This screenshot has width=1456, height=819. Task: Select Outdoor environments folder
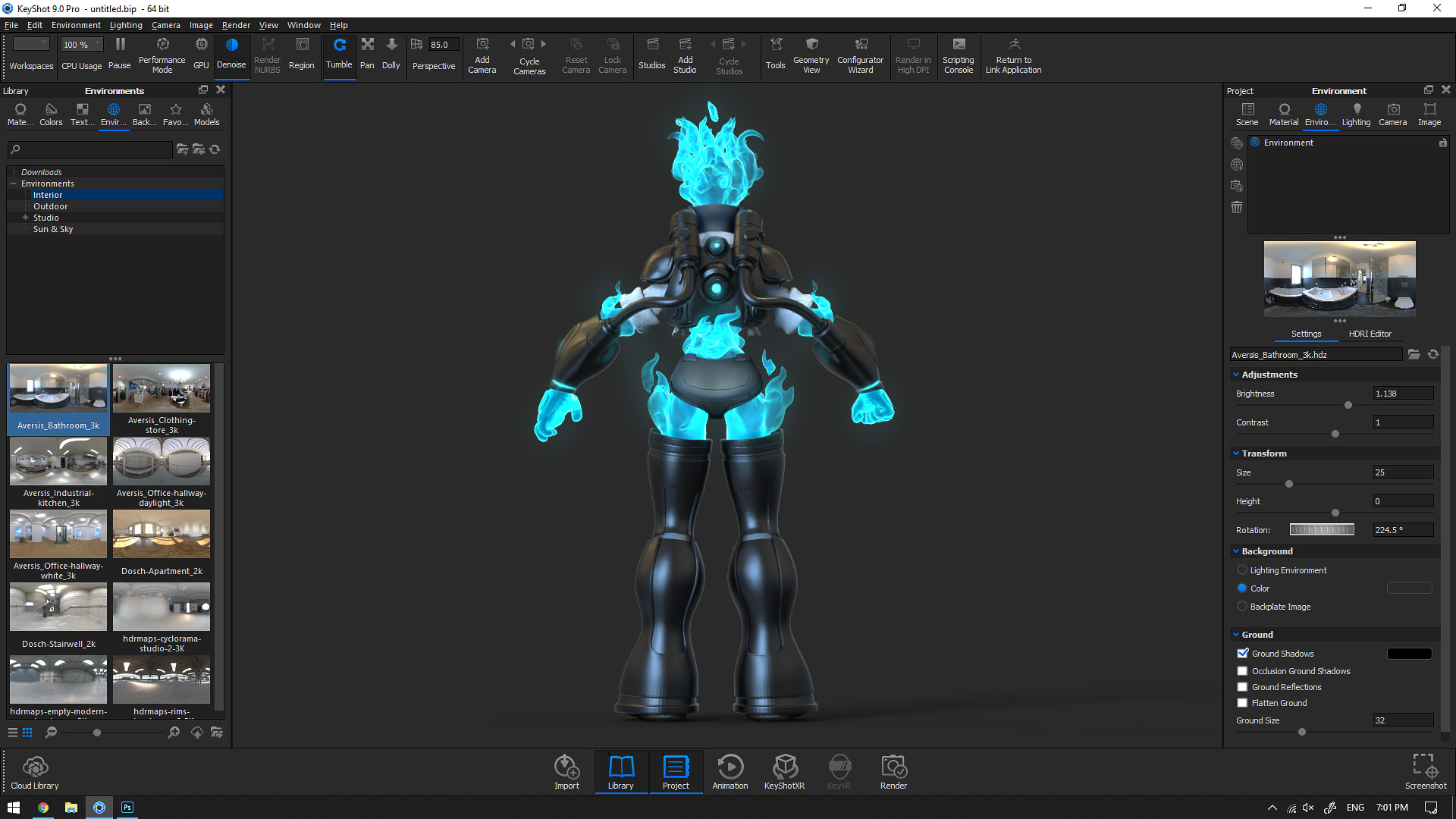(50, 206)
